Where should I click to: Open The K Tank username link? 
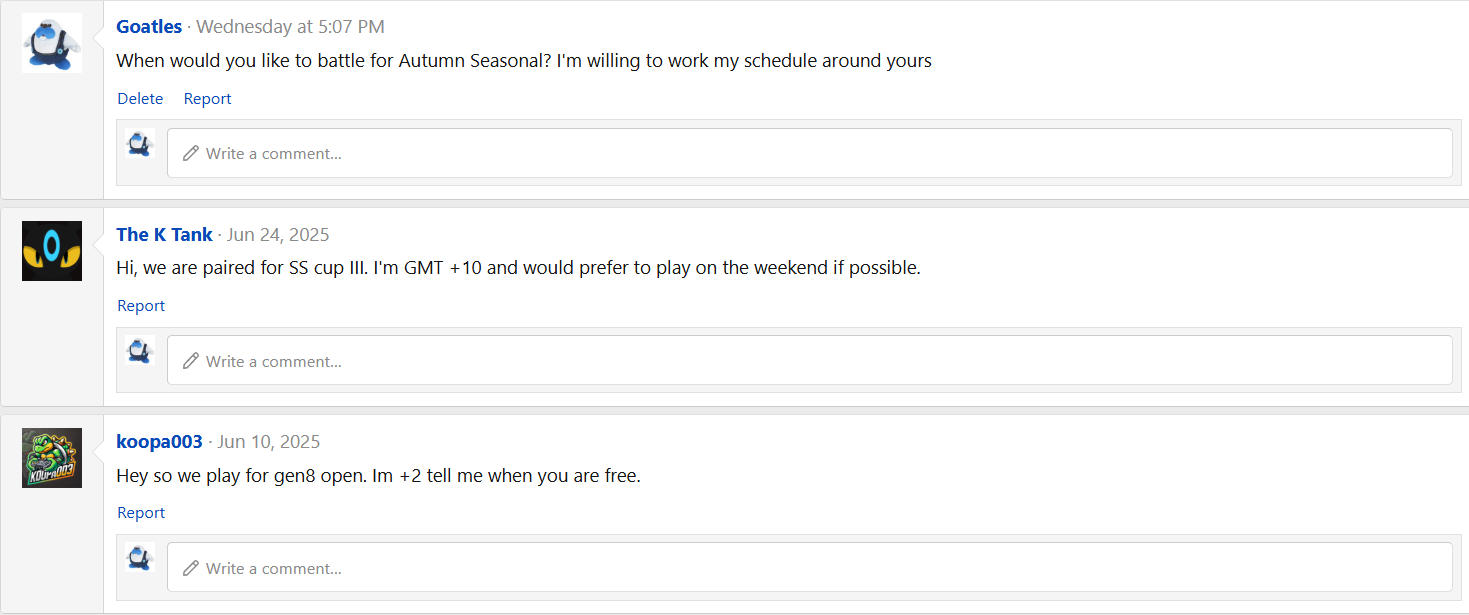[164, 235]
